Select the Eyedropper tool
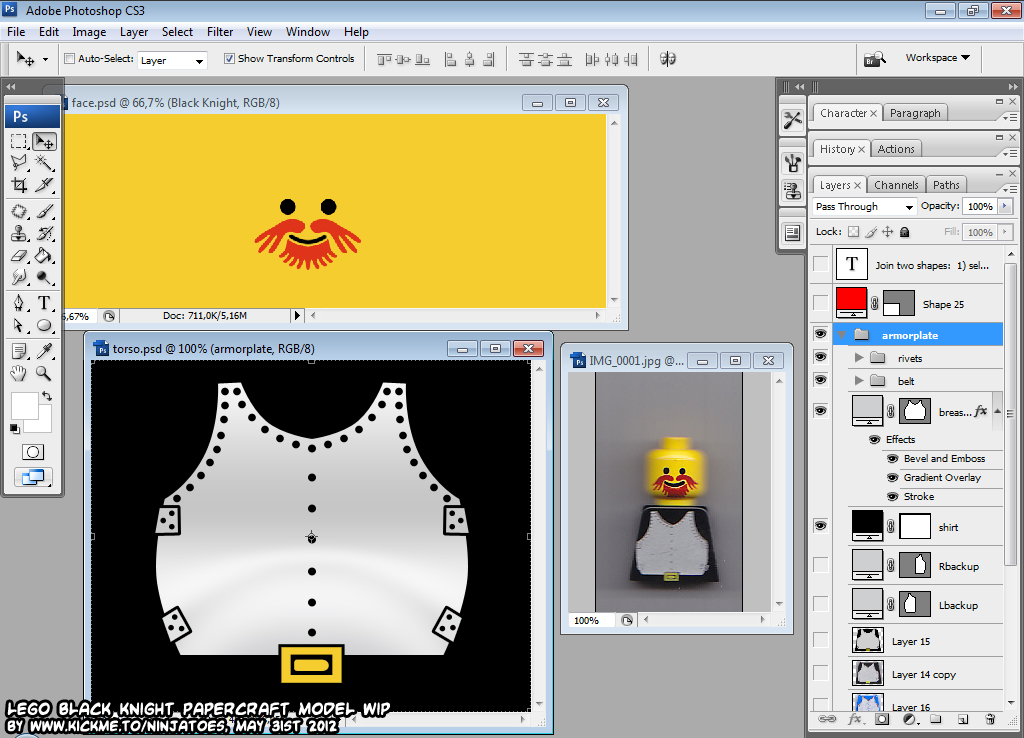The width and height of the screenshot is (1024, 738). 44,351
